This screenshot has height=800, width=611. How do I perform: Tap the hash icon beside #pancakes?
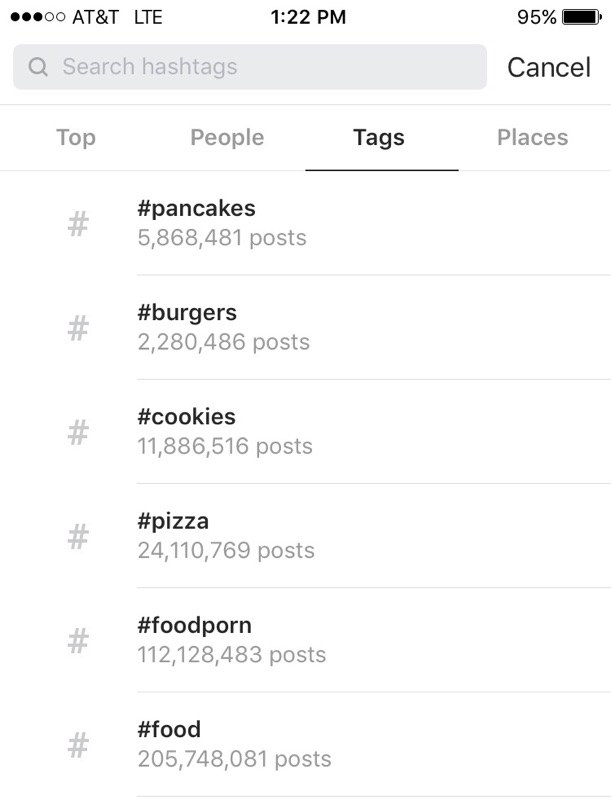[78, 224]
